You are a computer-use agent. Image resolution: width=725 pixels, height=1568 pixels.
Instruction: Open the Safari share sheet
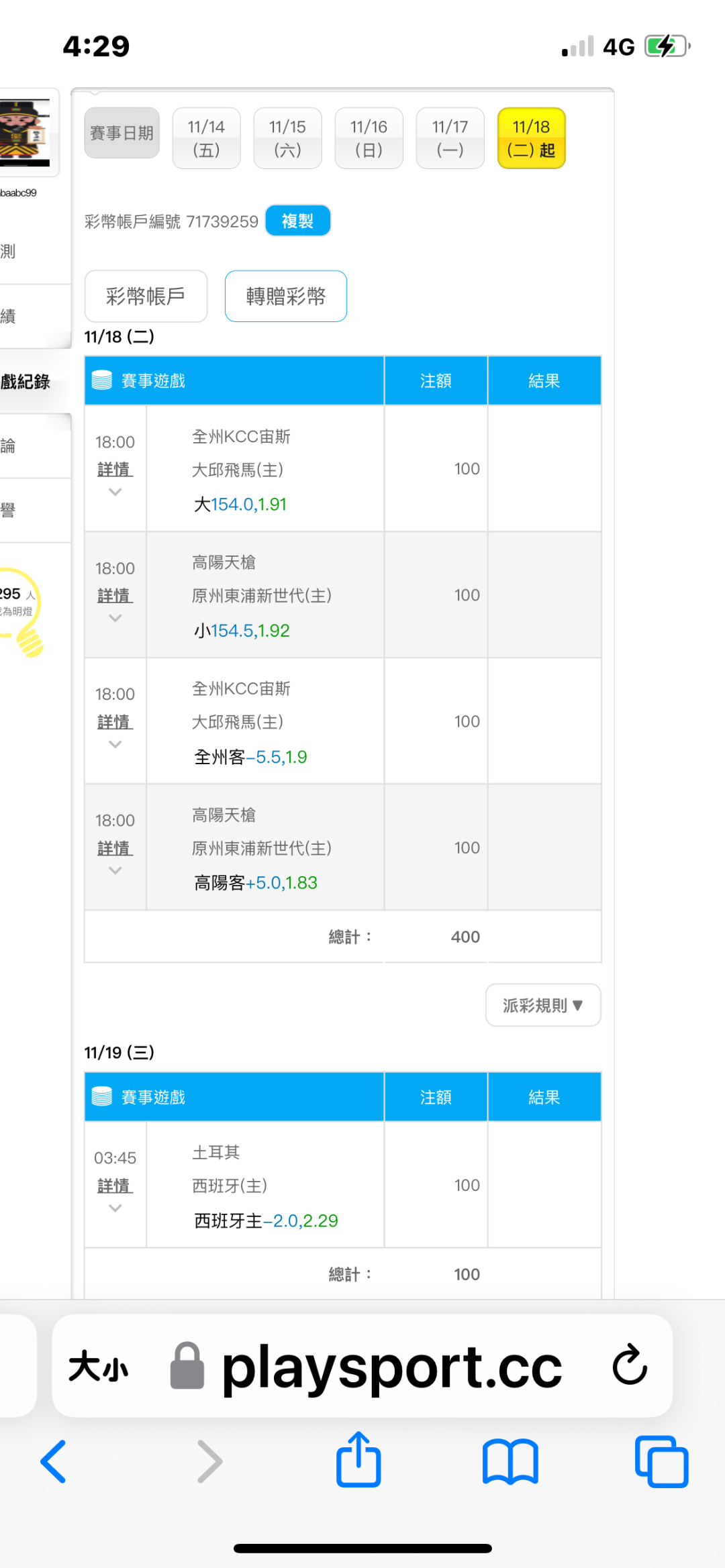[x=358, y=1460]
